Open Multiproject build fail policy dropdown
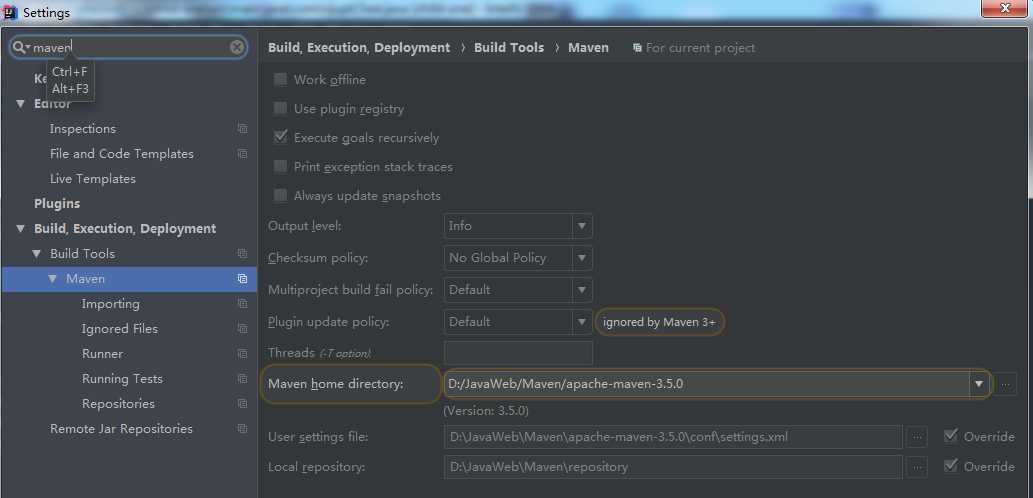The image size is (1033, 498). (x=518, y=290)
